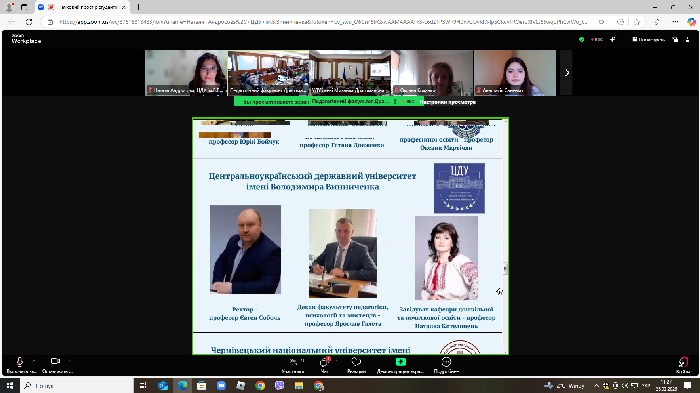Toggle the camera video button
The image size is (700, 393).
pyautogui.click(x=55, y=361)
